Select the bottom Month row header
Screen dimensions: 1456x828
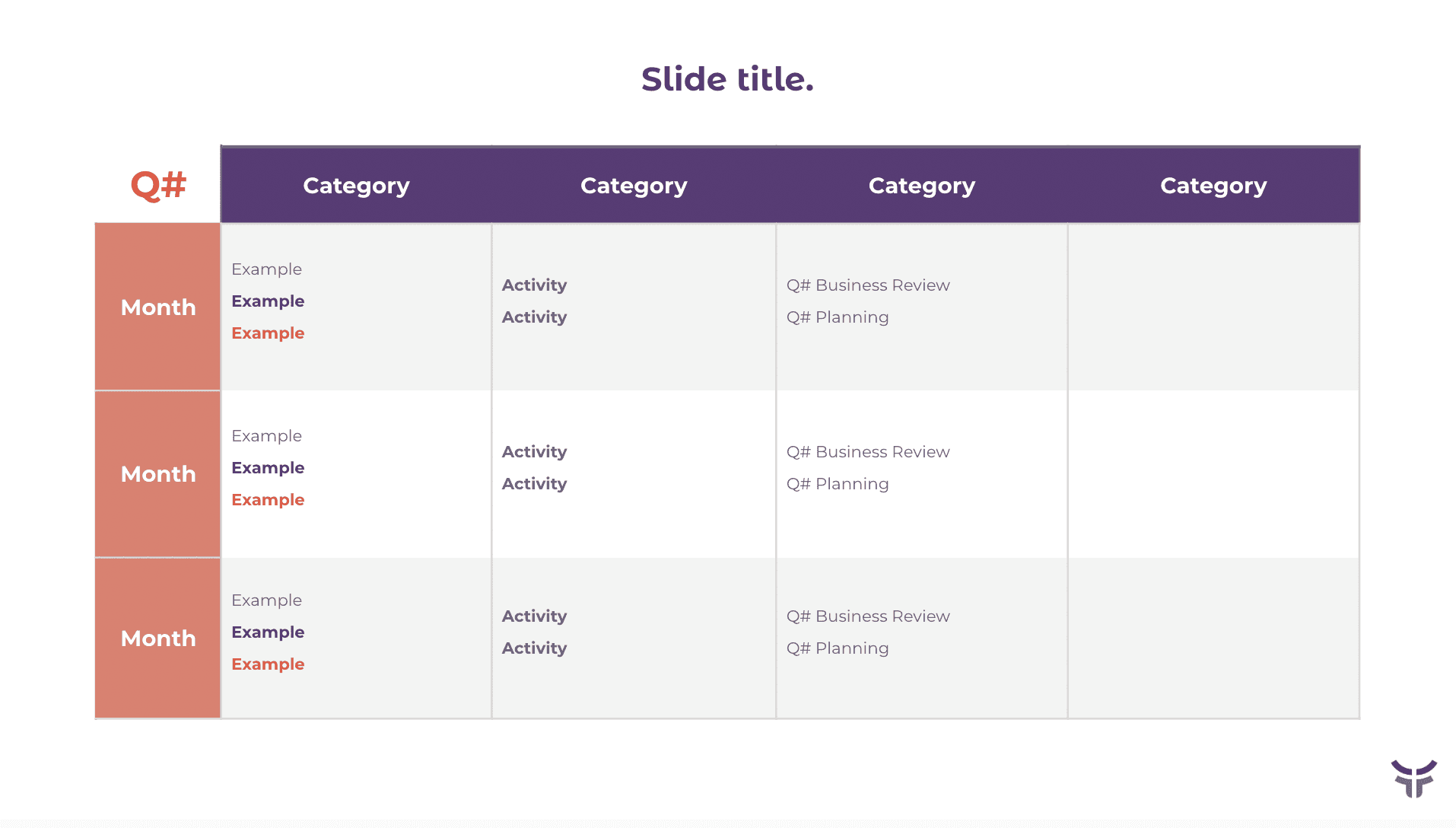158,639
